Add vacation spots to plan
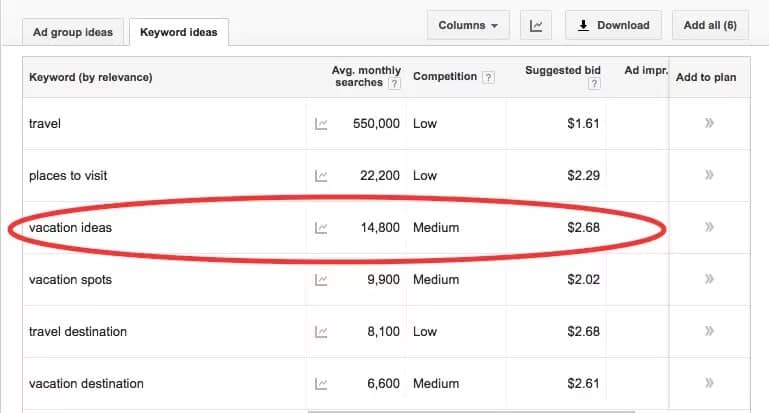Viewport: 769px width, 413px height. pyautogui.click(x=709, y=279)
